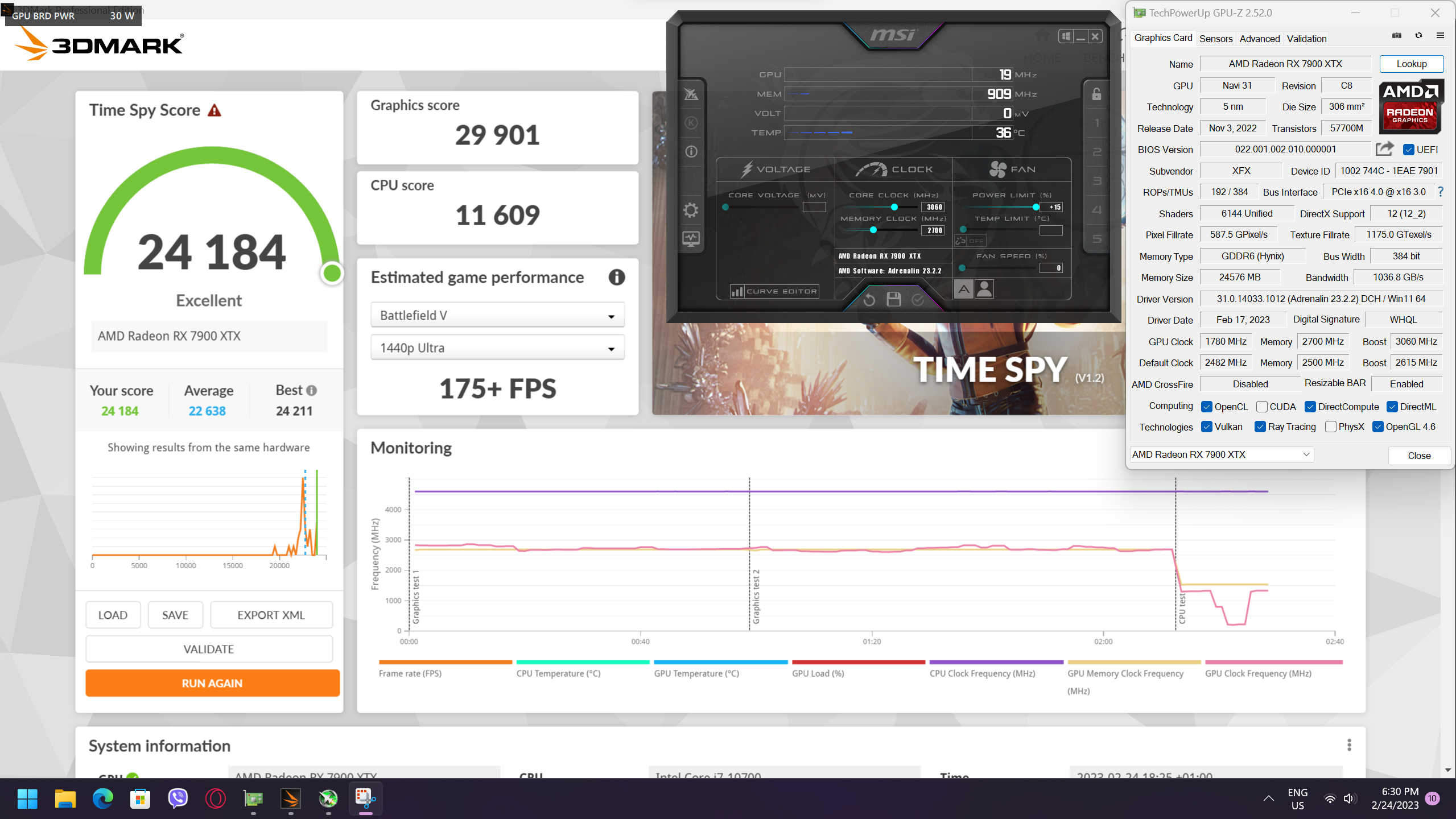
Task: Click the Lookup button
Action: tap(1411, 64)
